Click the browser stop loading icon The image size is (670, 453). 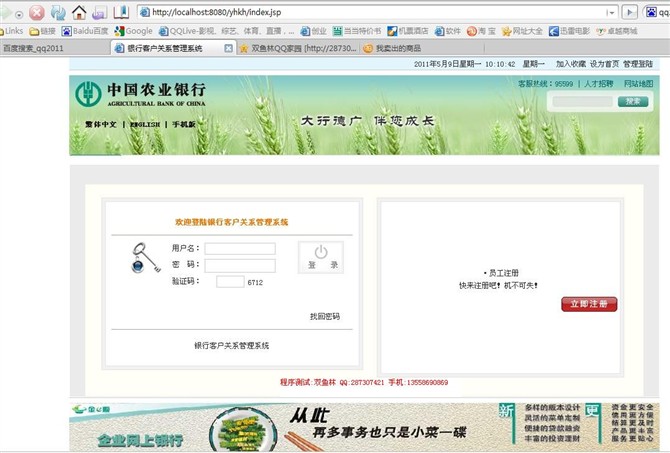click(x=37, y=12)
